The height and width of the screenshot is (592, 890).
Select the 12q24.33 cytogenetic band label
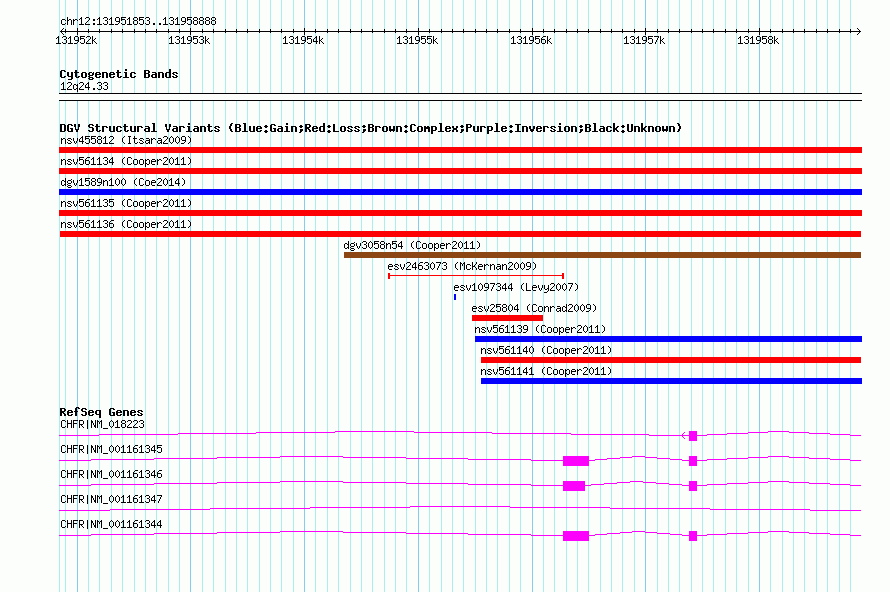pos(84,86)
